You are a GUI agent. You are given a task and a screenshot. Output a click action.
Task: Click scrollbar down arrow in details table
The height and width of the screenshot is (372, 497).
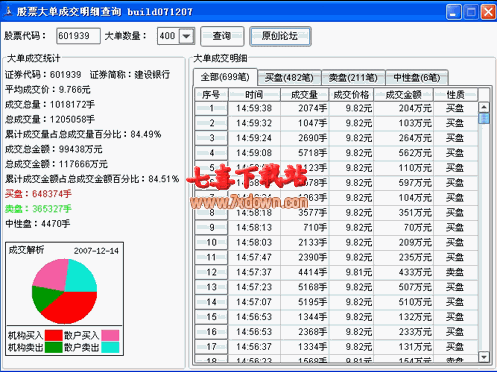click(x=484, y=357)
